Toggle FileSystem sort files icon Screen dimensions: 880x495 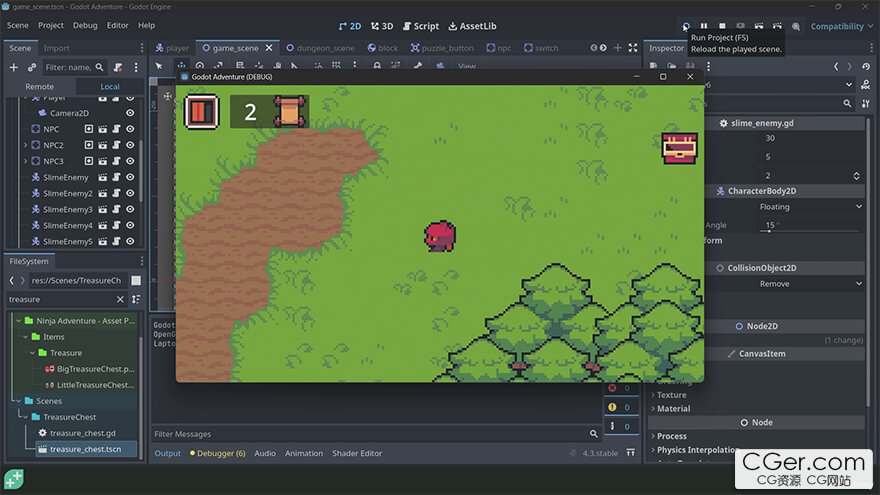(136, 299)
